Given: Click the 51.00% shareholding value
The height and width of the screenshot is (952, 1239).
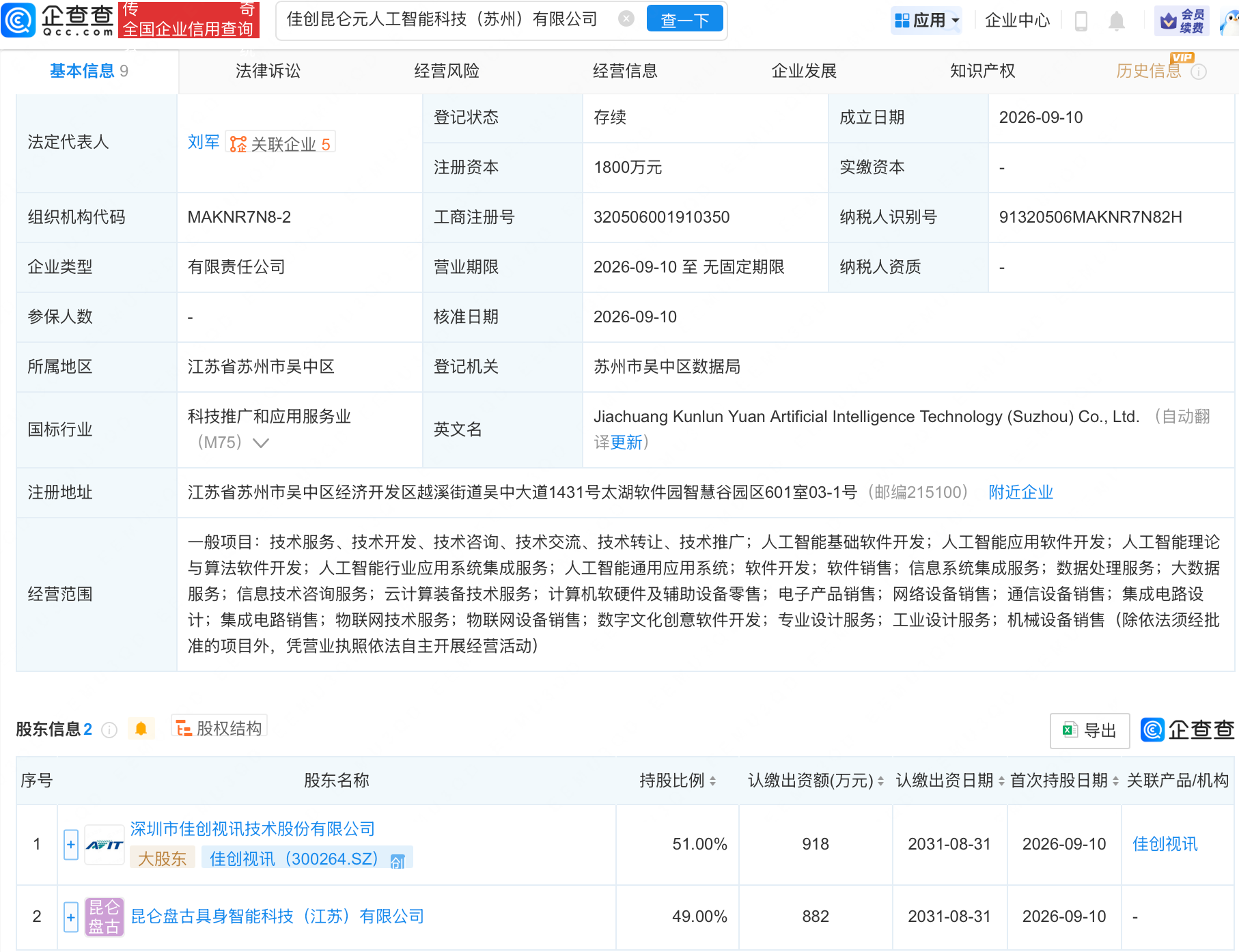Looking at the screenshot, I should [x=699, y=844].
